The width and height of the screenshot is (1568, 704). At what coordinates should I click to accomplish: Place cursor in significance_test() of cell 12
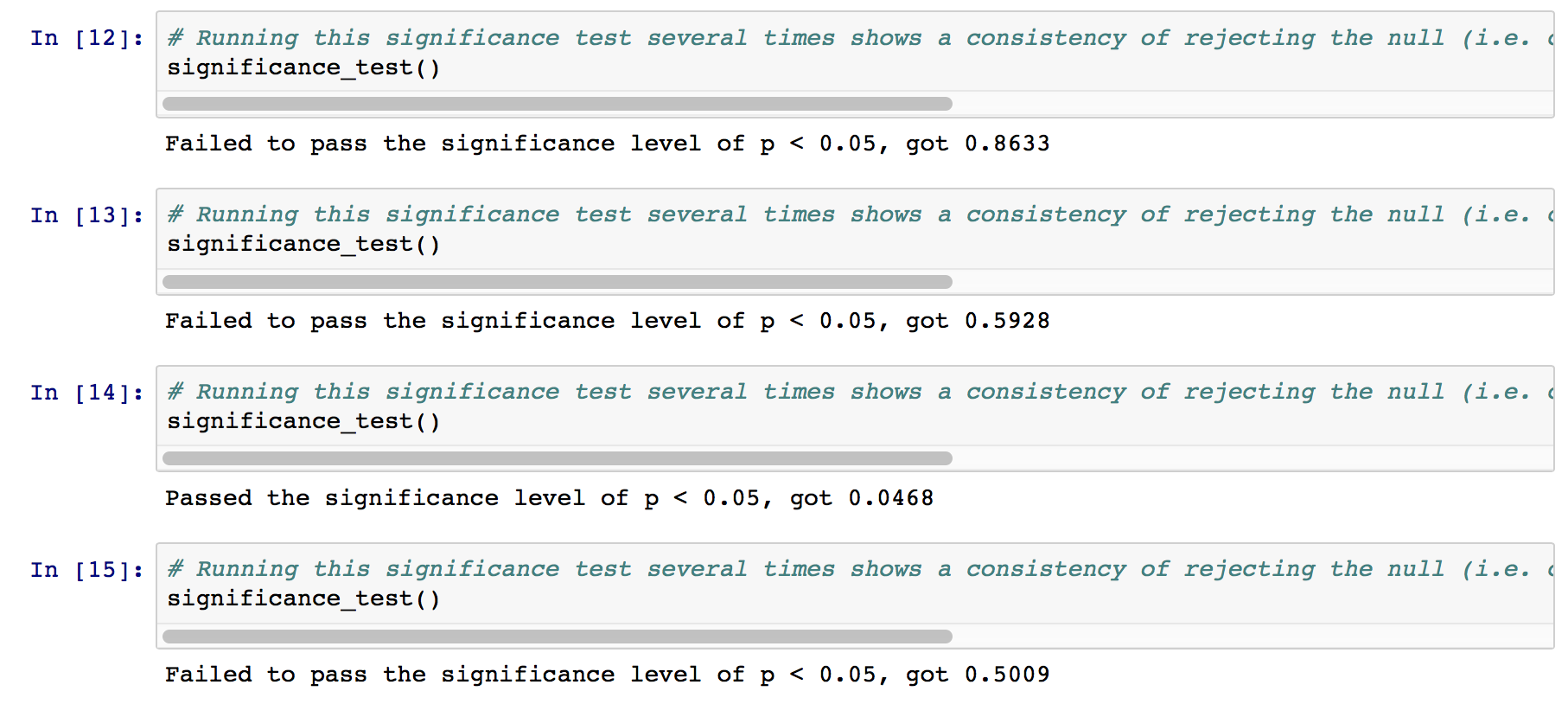click(x=303, y=67)
